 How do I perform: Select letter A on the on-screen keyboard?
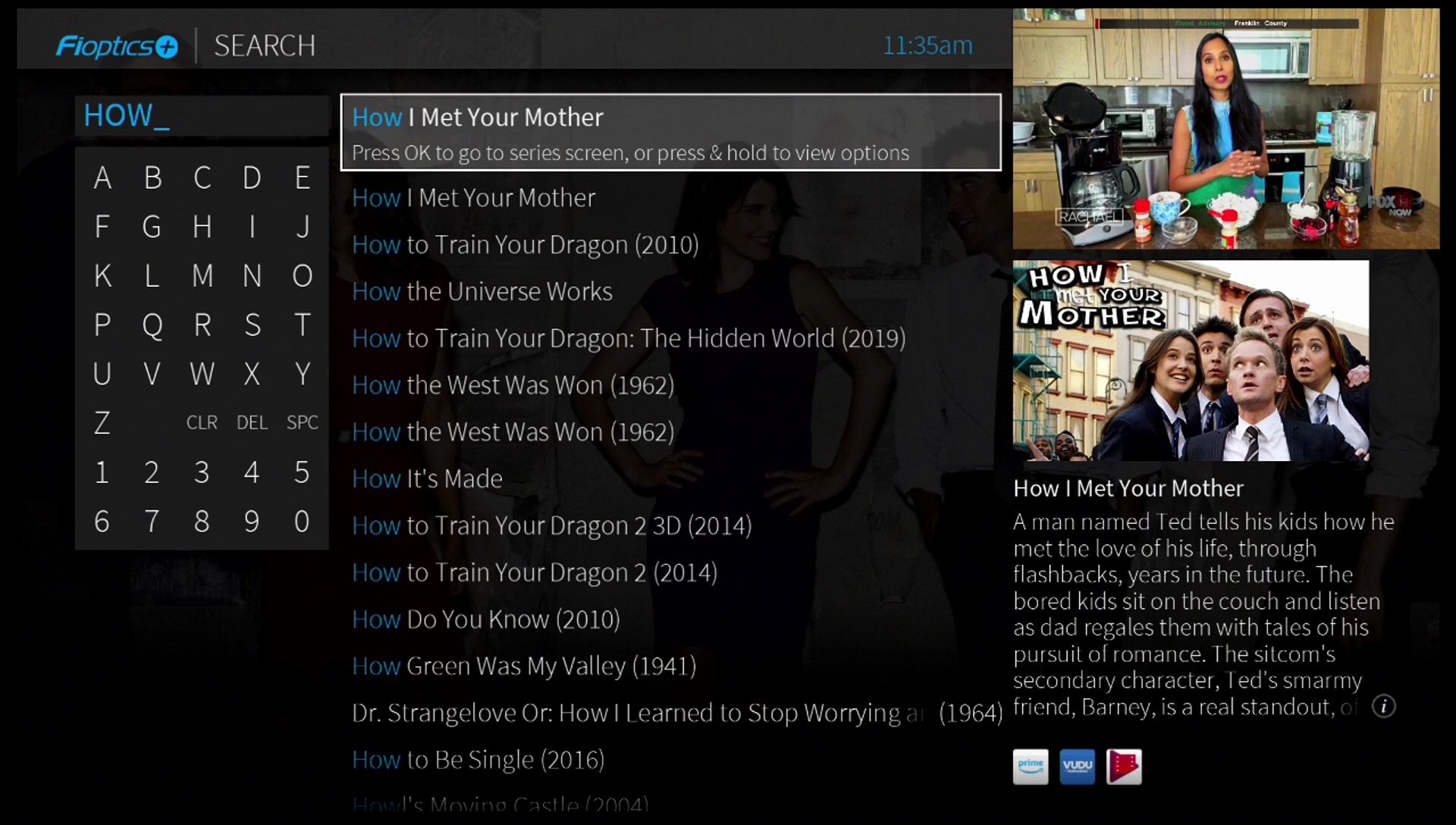(102, 178)
